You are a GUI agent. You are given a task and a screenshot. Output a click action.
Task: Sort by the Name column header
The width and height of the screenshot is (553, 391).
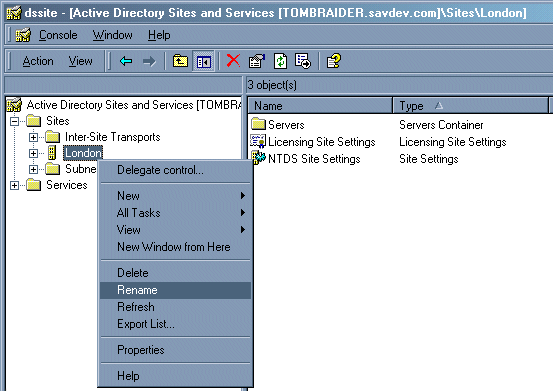(x=320, y=105)
